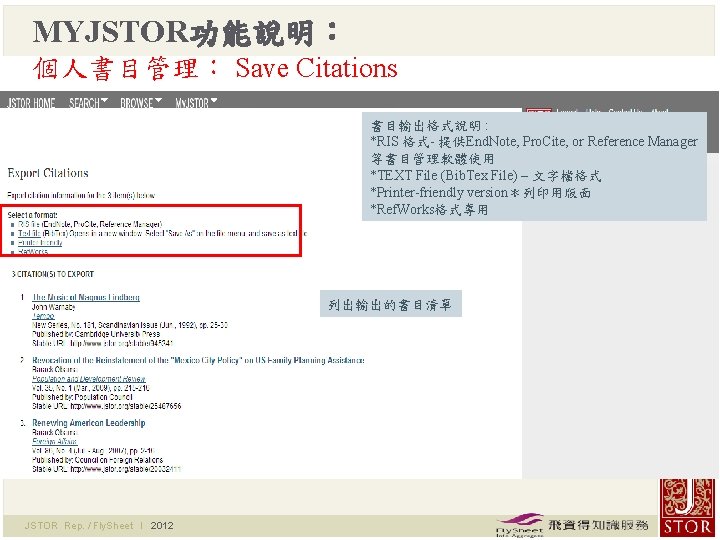720x540 pixels.
Task: Click the "Save Citations" slide heading
Action: tap(316, 68)
